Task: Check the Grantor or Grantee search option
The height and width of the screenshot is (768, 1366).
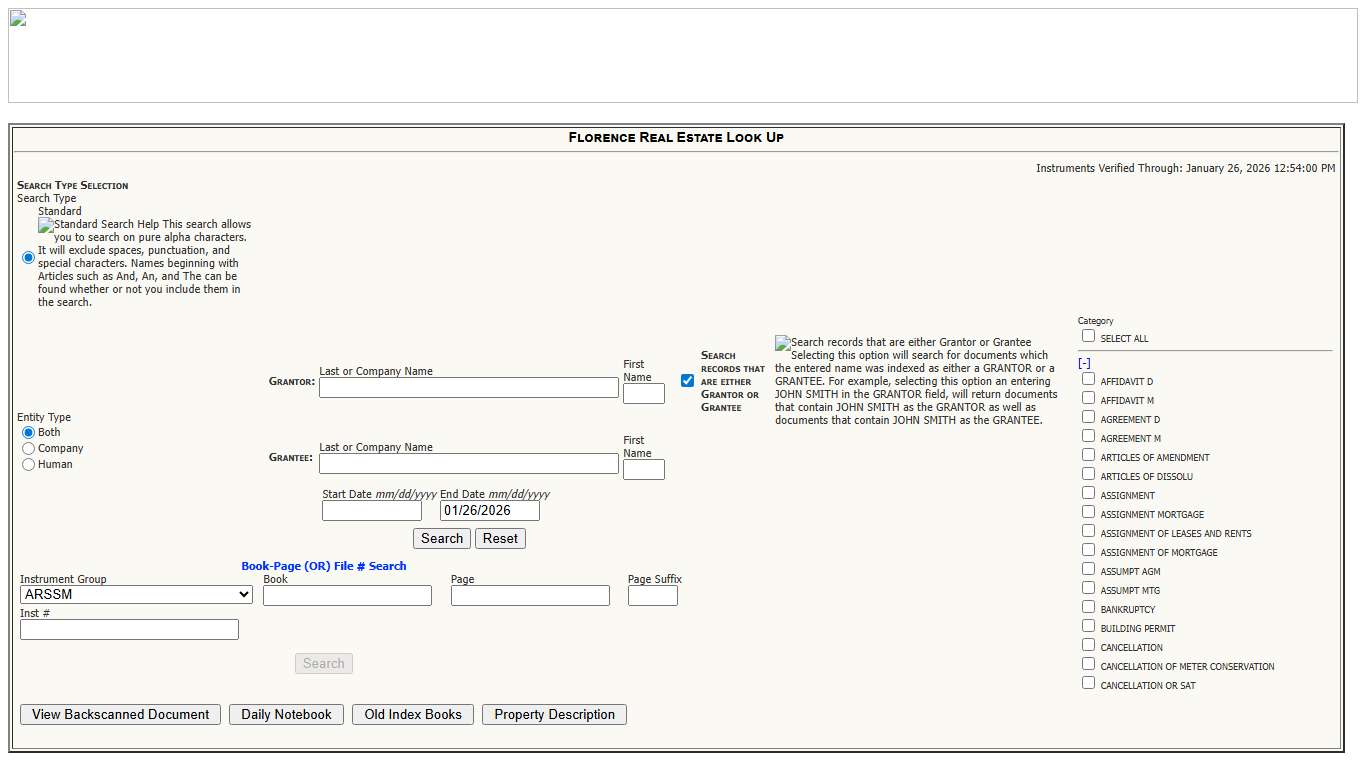Action: click(687, 380)
